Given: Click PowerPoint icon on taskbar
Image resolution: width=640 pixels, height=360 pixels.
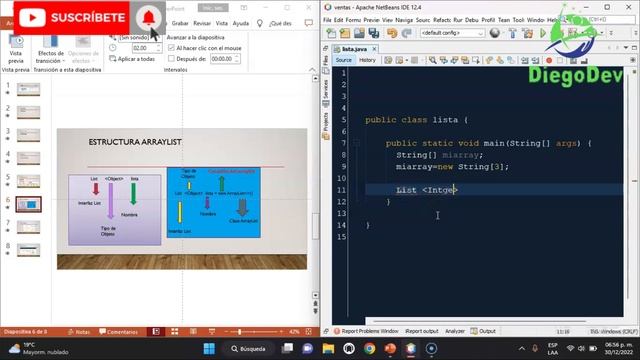Looking at the screenshot, I should 390,349.
